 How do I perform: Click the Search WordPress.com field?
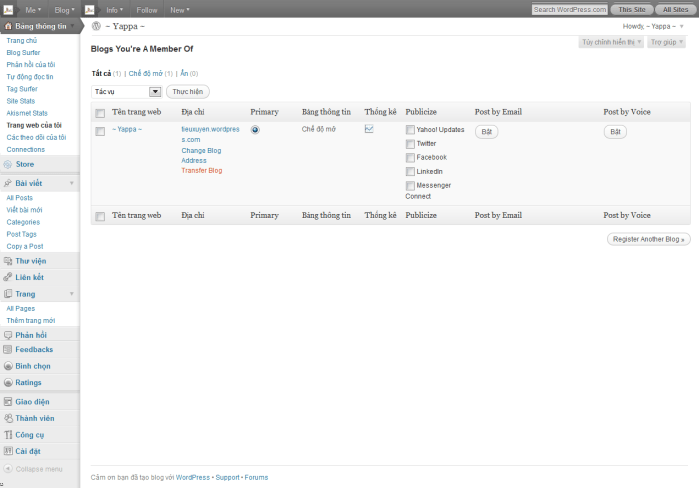pos(569,9)
